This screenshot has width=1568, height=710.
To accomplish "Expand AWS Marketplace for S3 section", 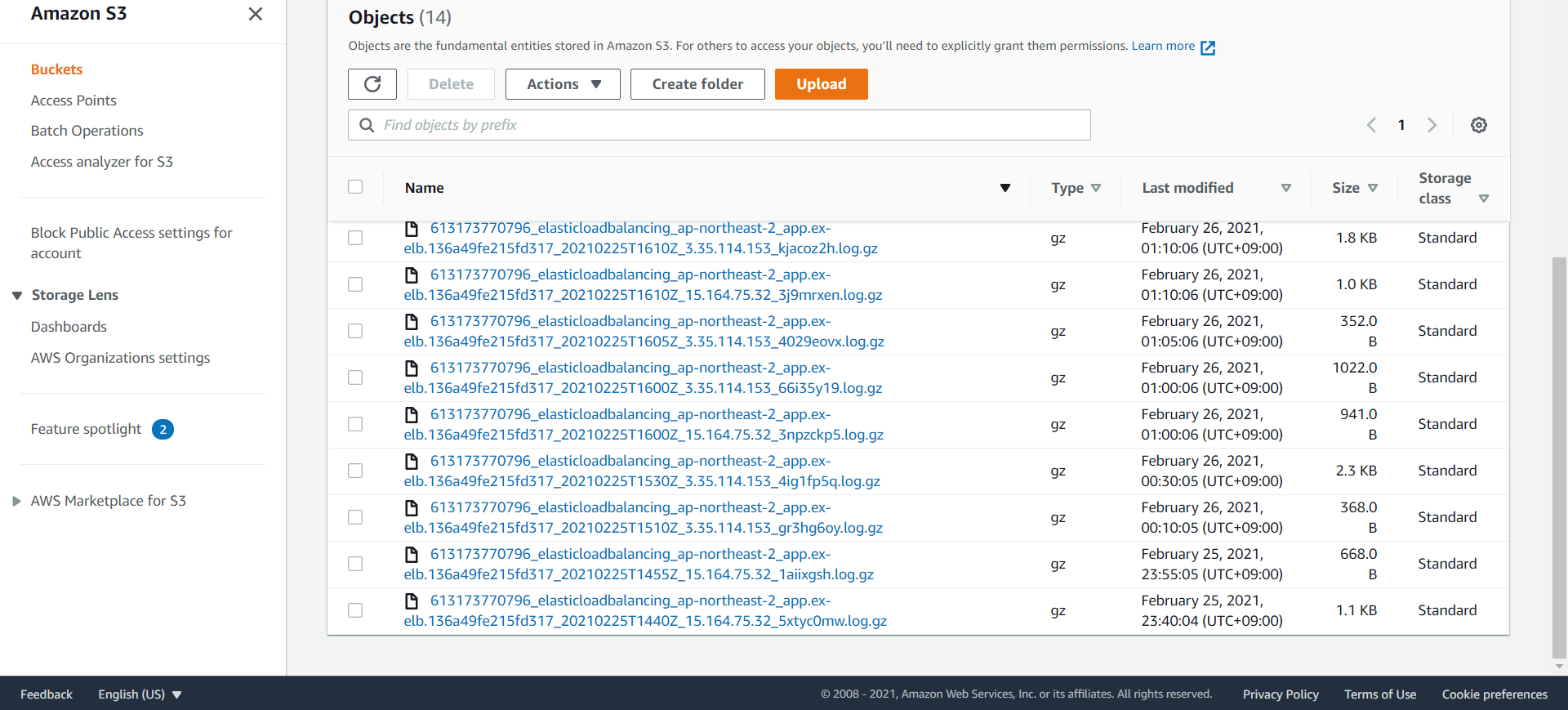I will (16, 502).
